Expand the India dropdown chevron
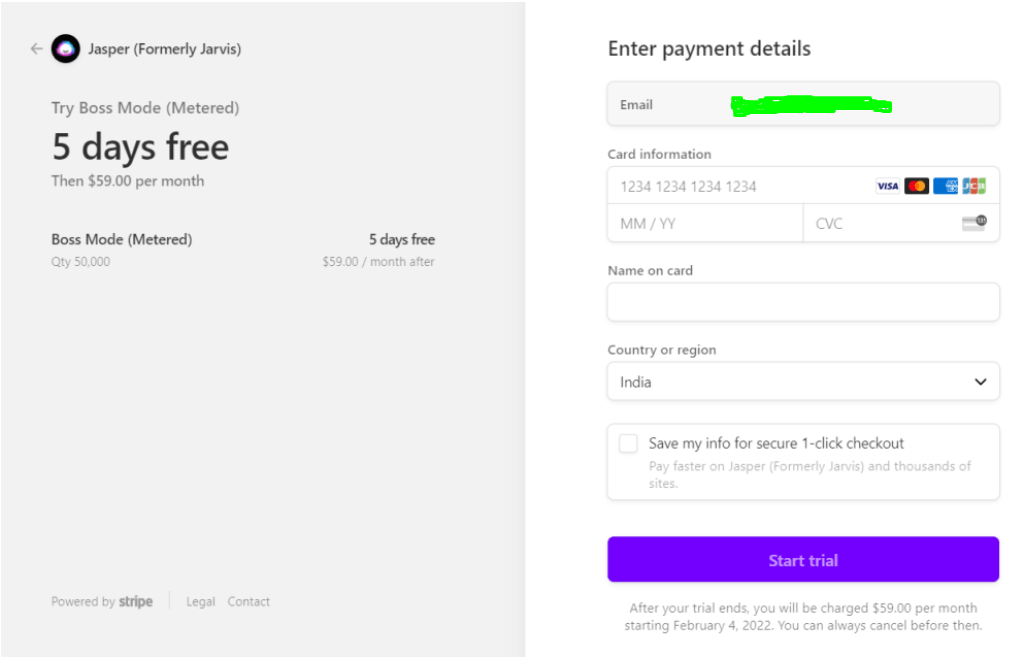1021x663 pixels. [980, 382]
